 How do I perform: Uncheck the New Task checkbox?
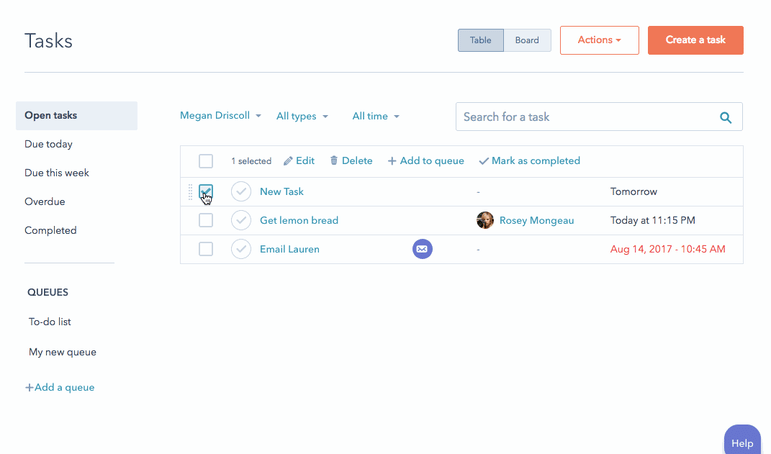coord(206,191)
